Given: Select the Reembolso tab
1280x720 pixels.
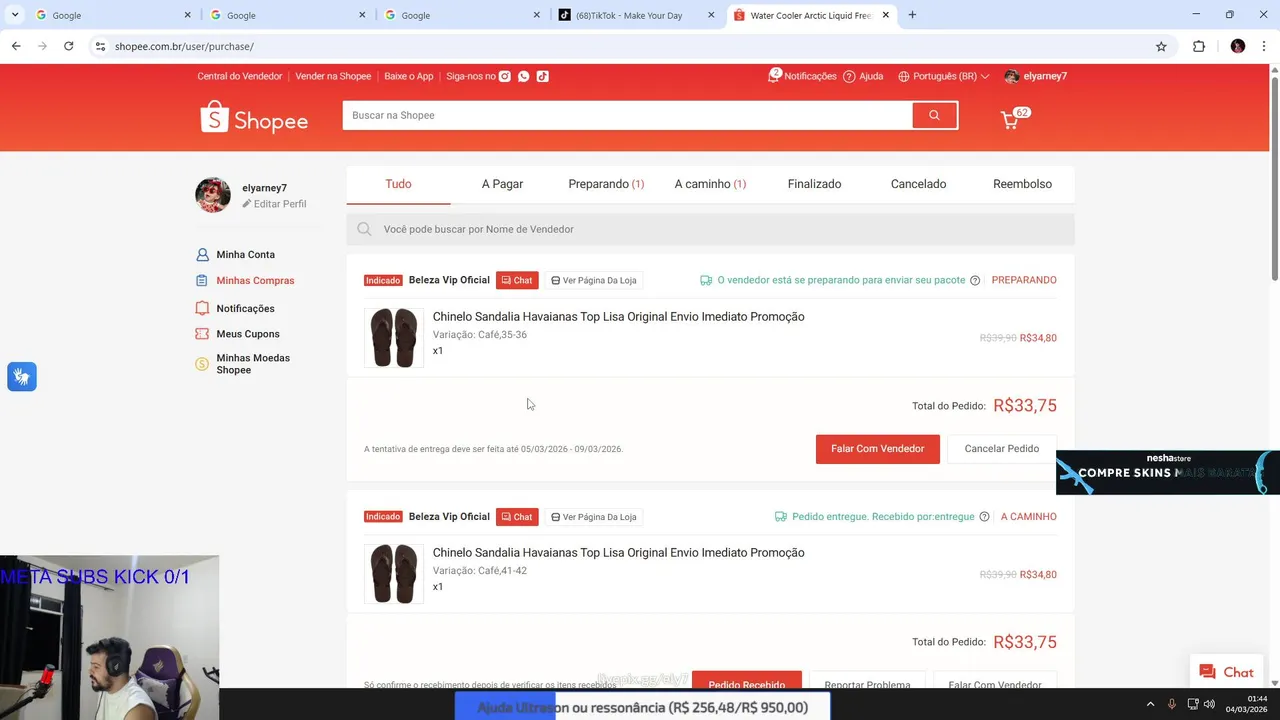Looking at the screenshot, I should 1022,184.
